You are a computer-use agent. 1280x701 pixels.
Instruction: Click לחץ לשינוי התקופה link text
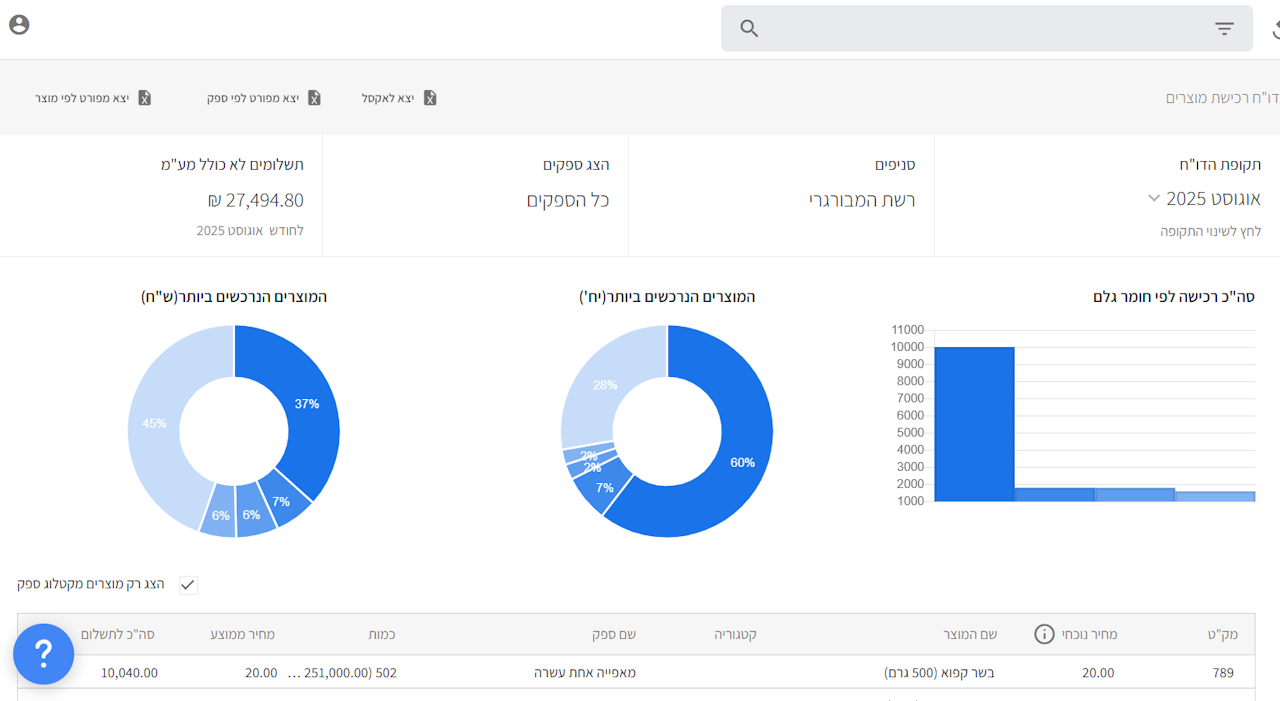pos(1210,231)
